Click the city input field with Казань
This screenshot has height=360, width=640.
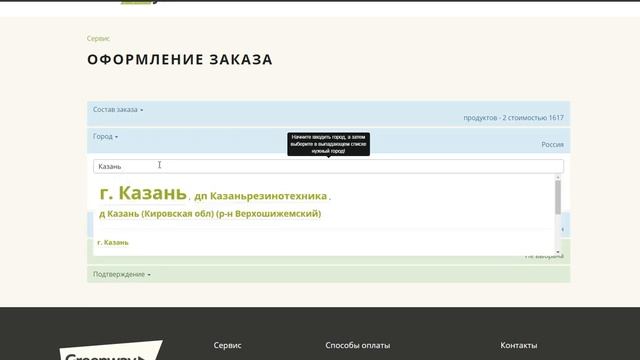click(328, 167)
